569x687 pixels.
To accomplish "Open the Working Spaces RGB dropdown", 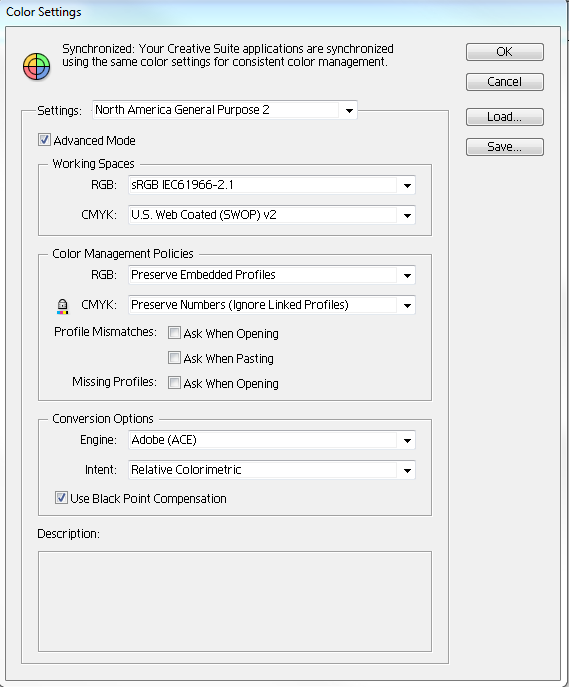I will point(272,185).
